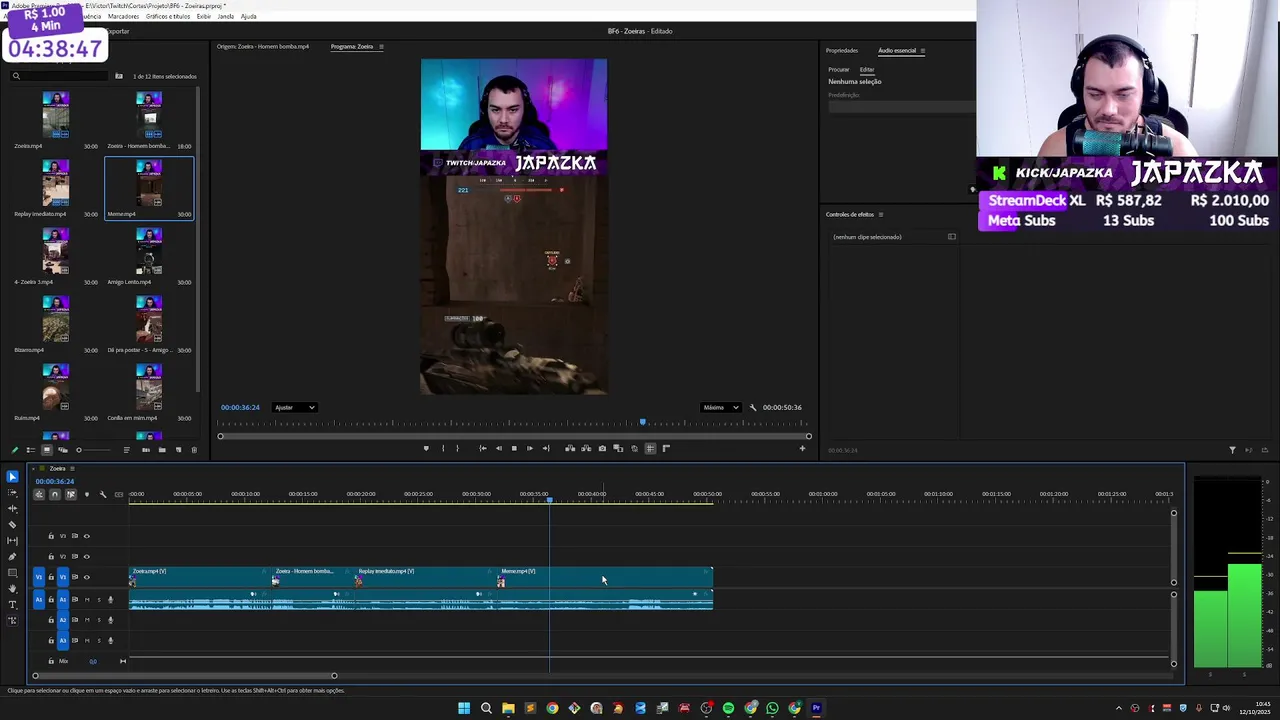The height and width of the screenshot is (720, 1280).
Task: Click Go to Out point button
Action: point(546,448)
